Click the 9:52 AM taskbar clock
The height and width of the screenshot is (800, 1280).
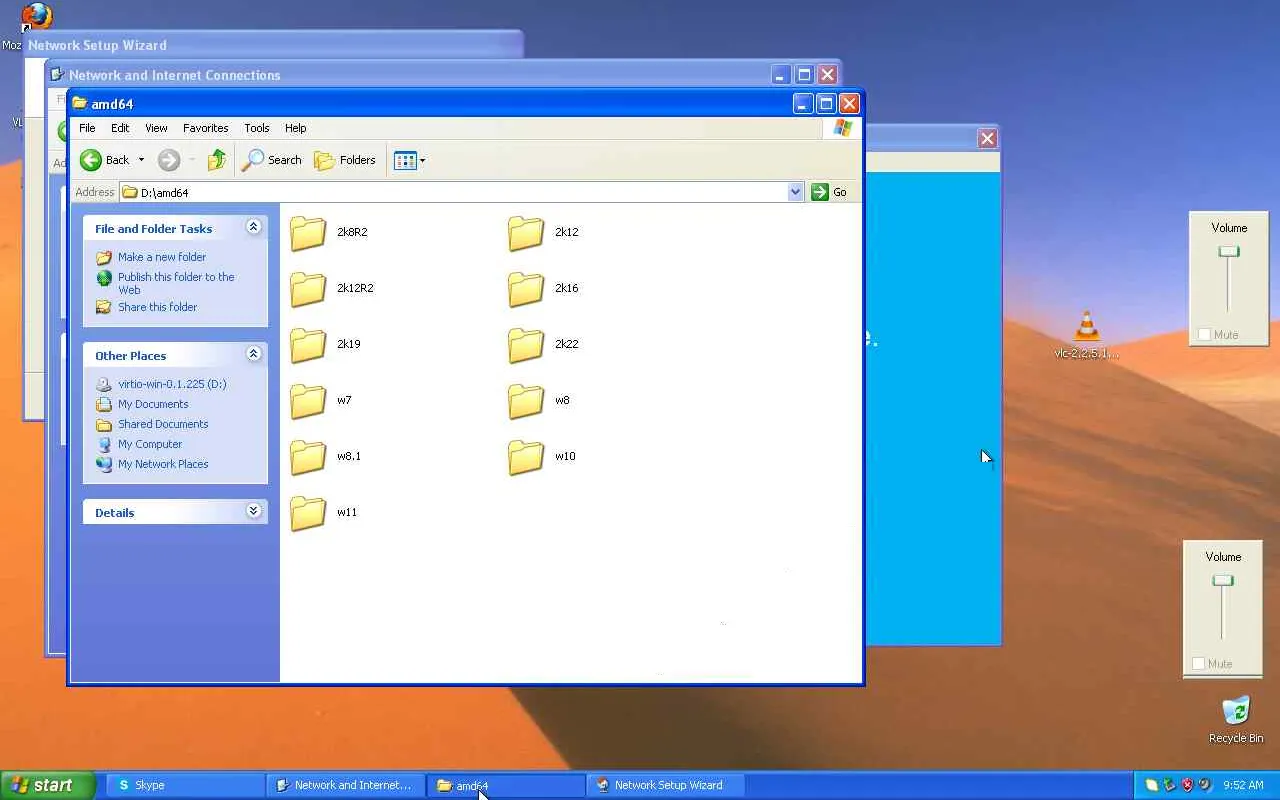click(x=1243, y=785)
